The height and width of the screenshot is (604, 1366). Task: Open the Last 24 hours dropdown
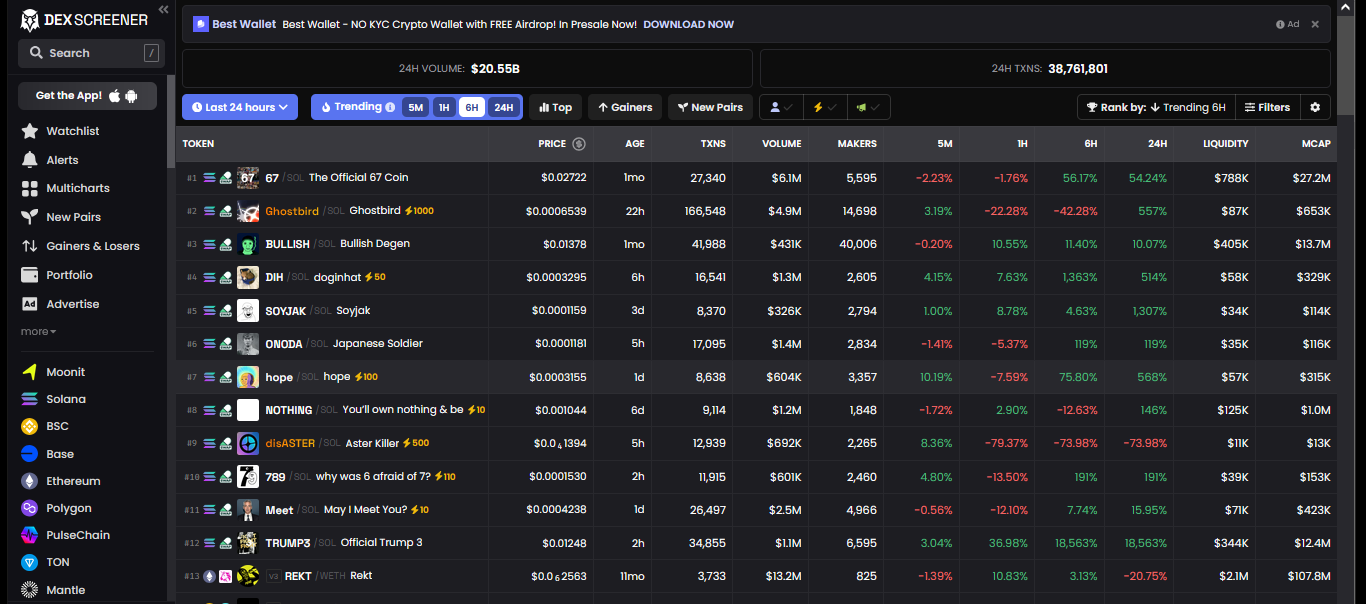pyautogui.click(x=240, y=107)
